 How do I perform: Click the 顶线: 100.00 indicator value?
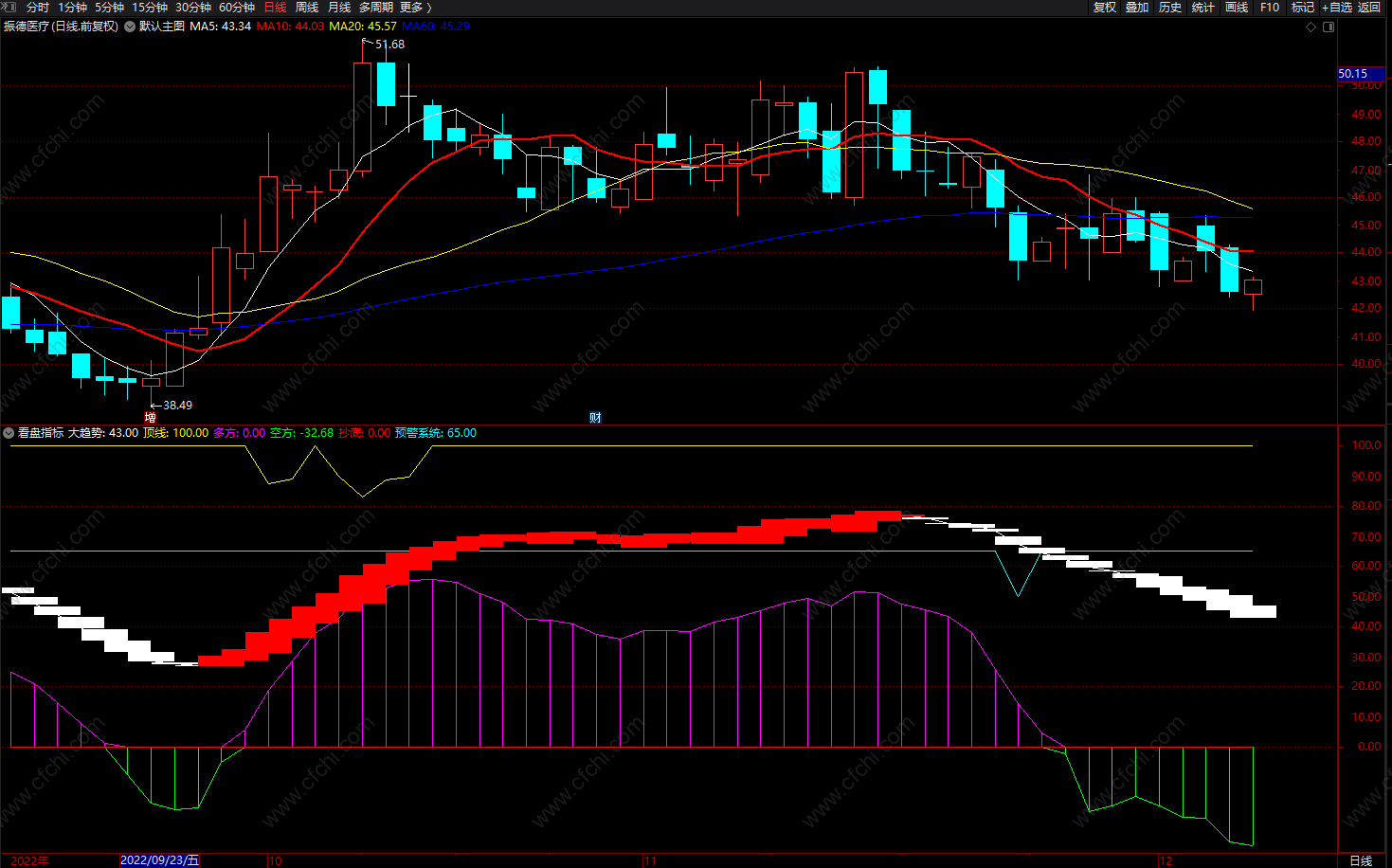(175, 433)
